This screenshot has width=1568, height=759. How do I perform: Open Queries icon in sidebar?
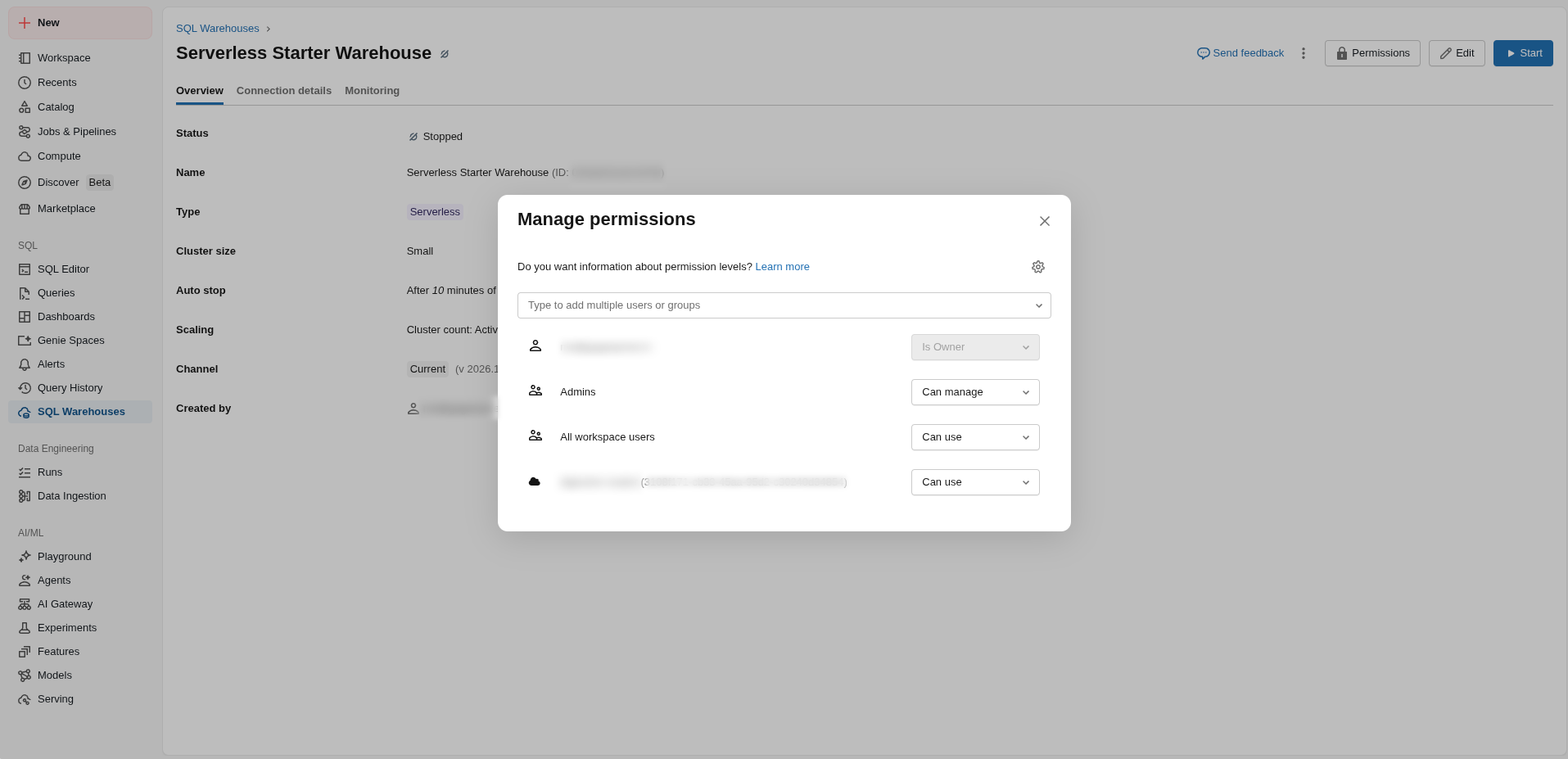(x=25, y=293)
